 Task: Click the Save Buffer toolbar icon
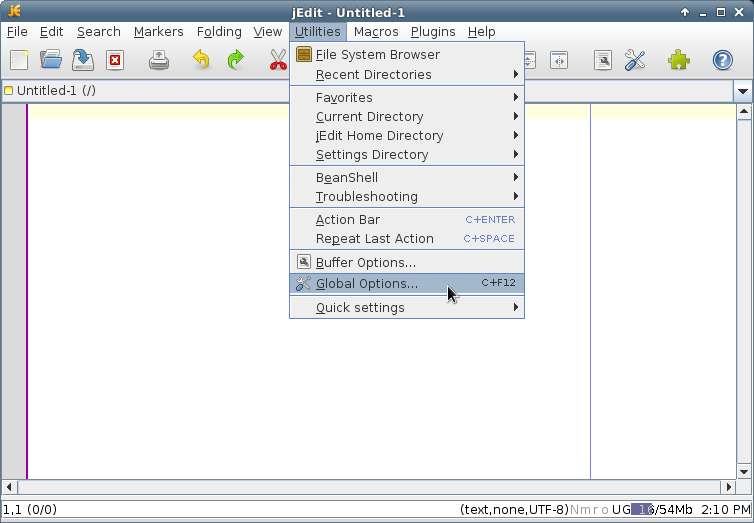pyautogui.click(x=83, y=60)
